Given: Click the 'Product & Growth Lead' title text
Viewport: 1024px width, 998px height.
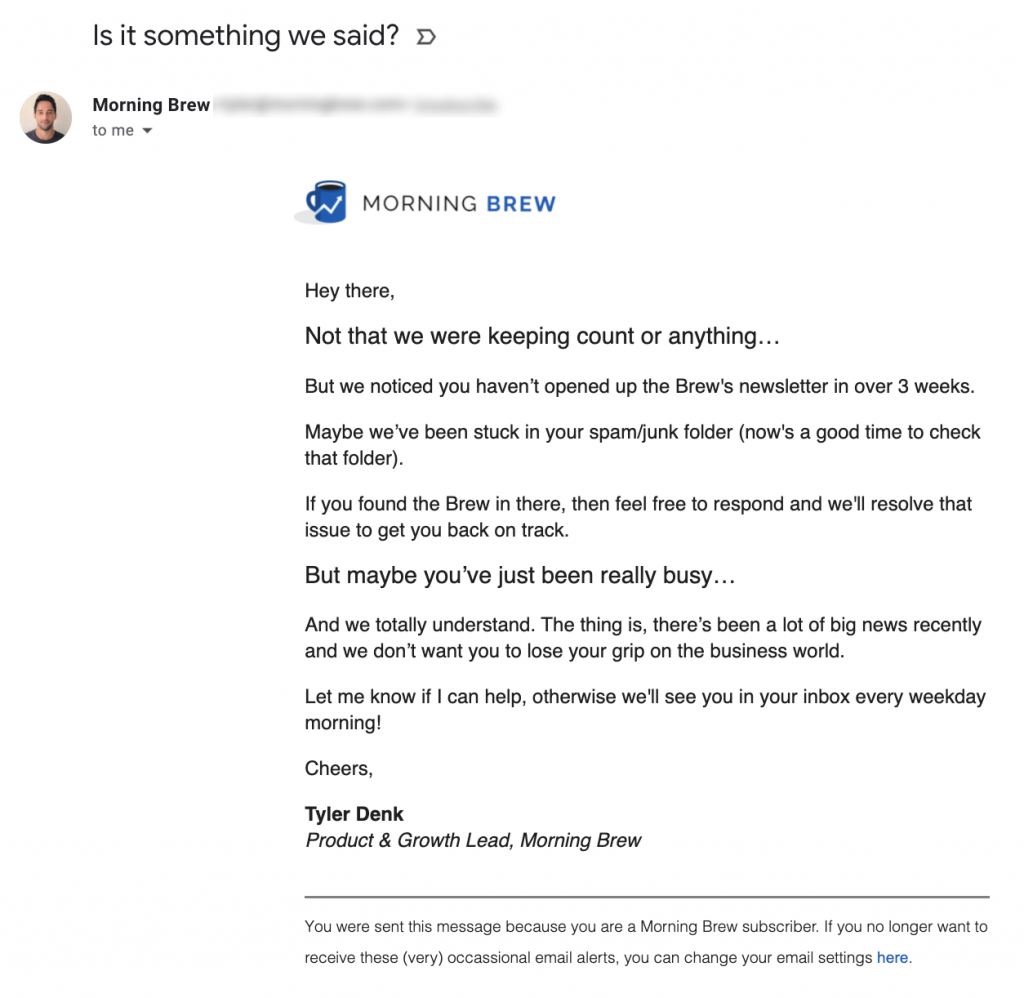Looking at the screenshot, I should pyautogui.click(x=472, y=841).
